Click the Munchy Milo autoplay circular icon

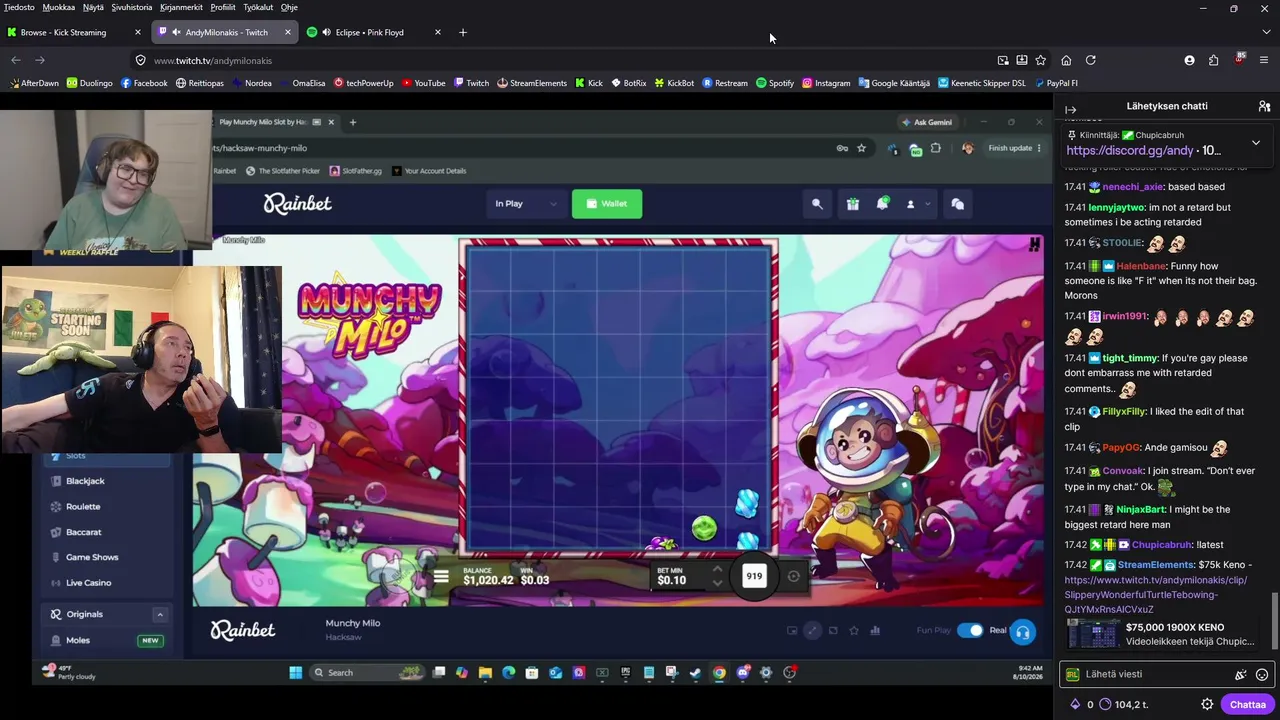click(x=794, y=576)
